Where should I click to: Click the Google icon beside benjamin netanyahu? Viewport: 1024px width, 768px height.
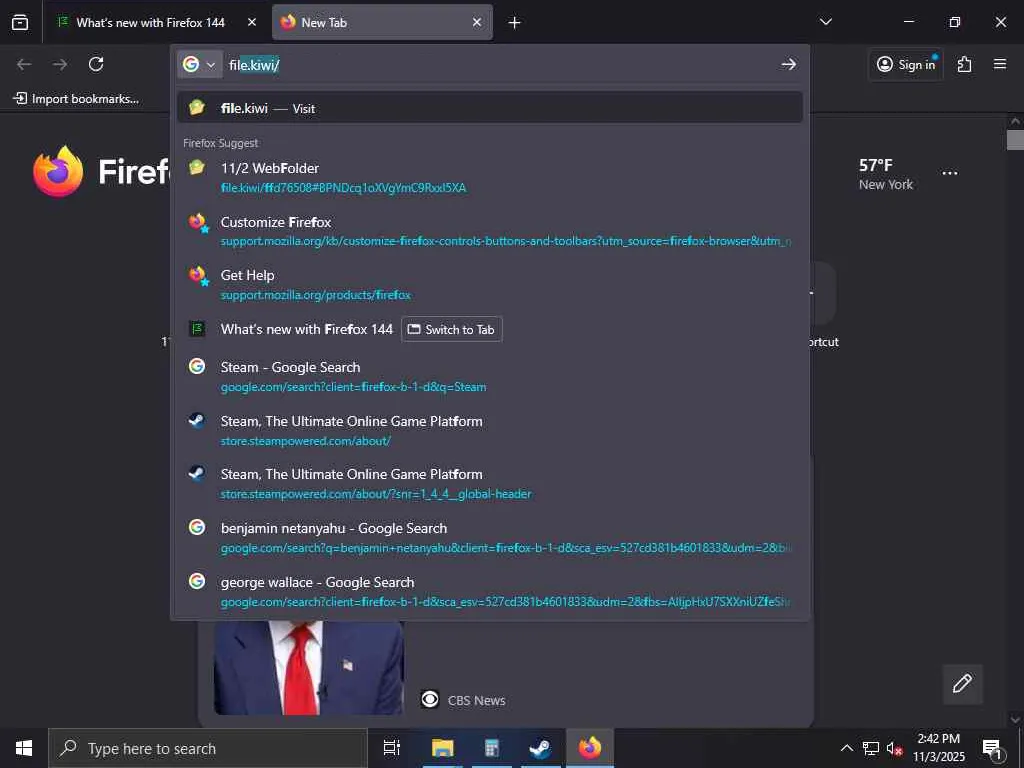pos(197,527)
